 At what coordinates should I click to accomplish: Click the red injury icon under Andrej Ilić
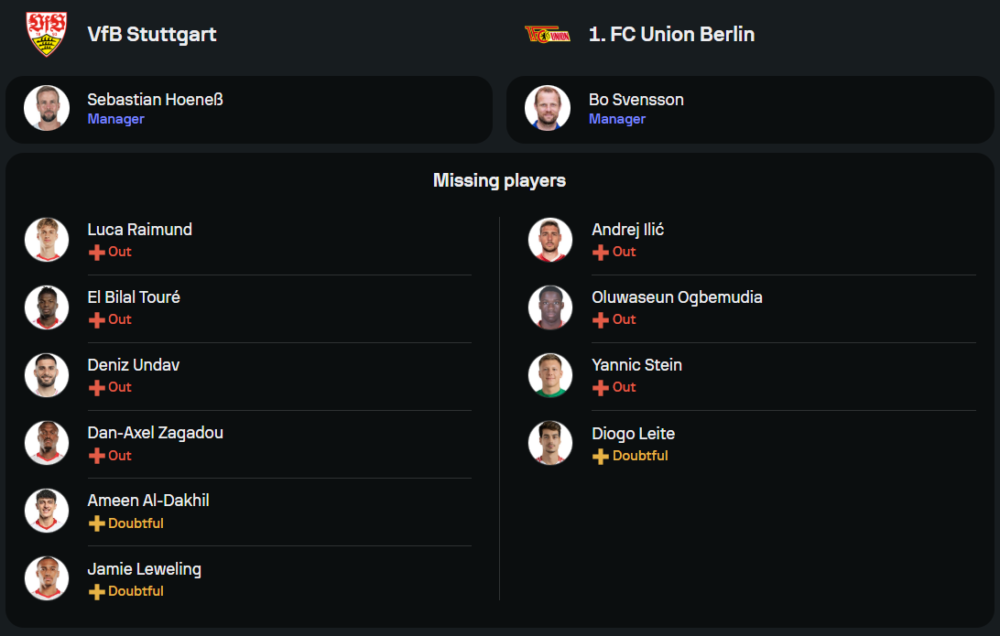pos(601,252)
